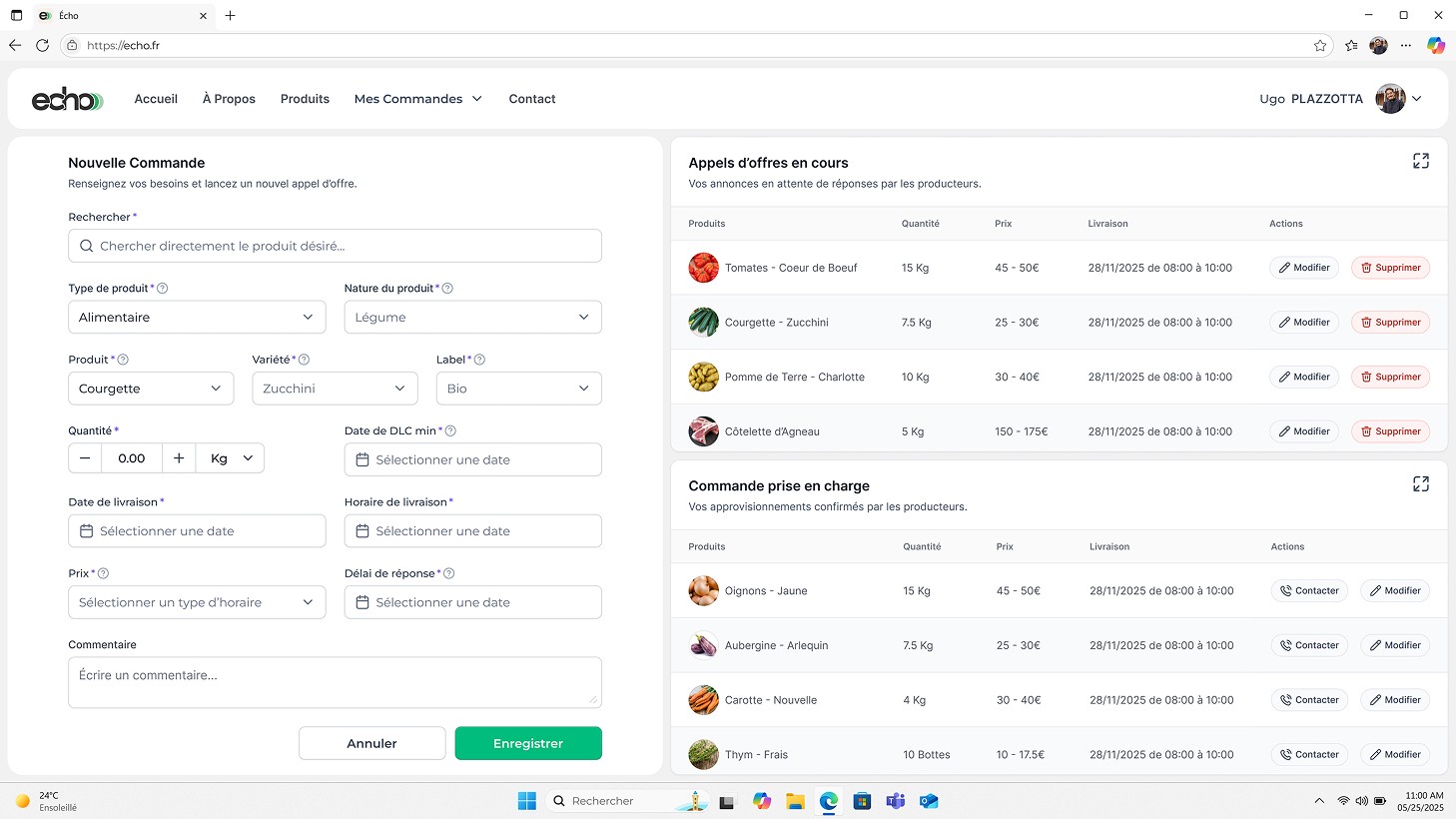Click Modifier for Côtelette d'Agneau
1456x819 pixels.
(1304, 431)
